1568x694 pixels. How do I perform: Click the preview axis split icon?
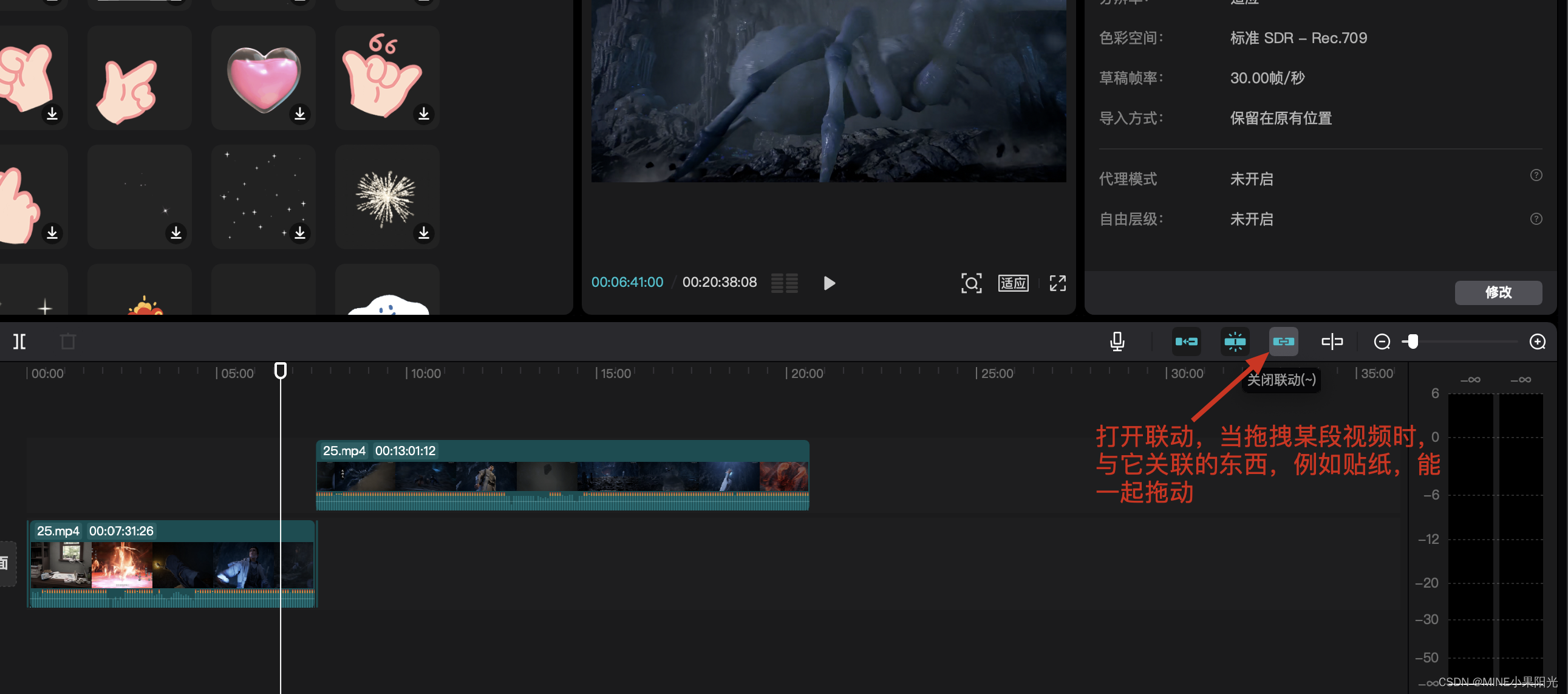(1332, 341)
